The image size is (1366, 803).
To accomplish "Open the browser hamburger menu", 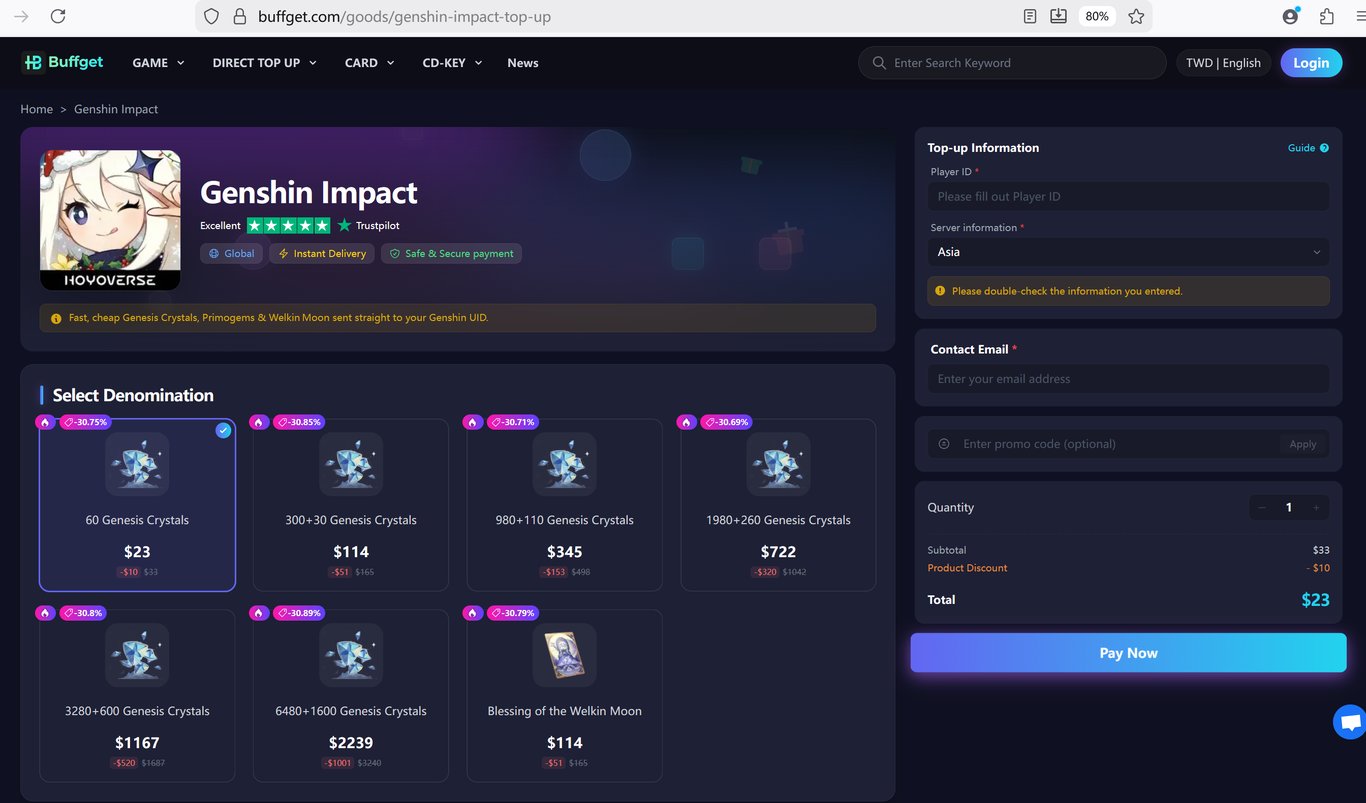I will pos(1360,16).
